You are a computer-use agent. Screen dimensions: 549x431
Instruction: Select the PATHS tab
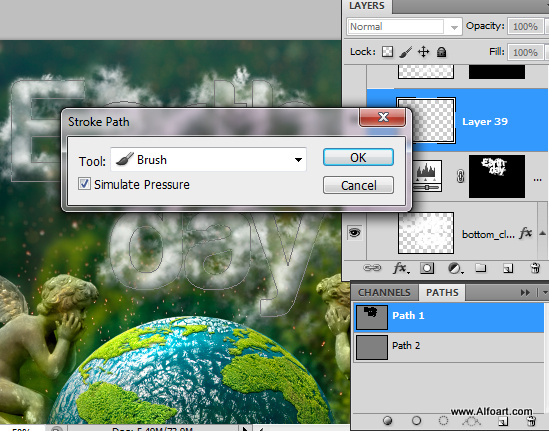pyautogui.click(x=442, y=292)
